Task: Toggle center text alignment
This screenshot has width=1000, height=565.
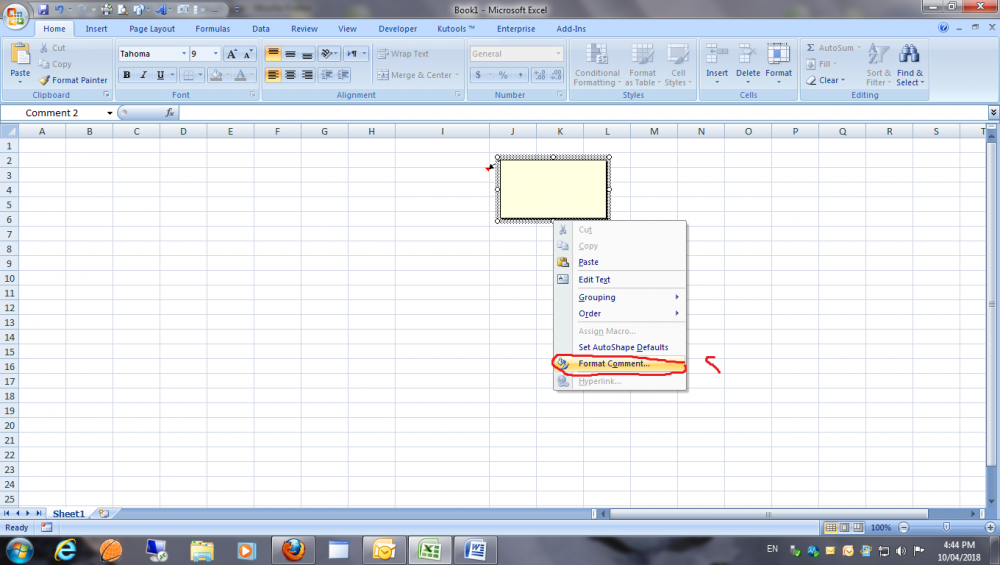Action: click(290, 75)
